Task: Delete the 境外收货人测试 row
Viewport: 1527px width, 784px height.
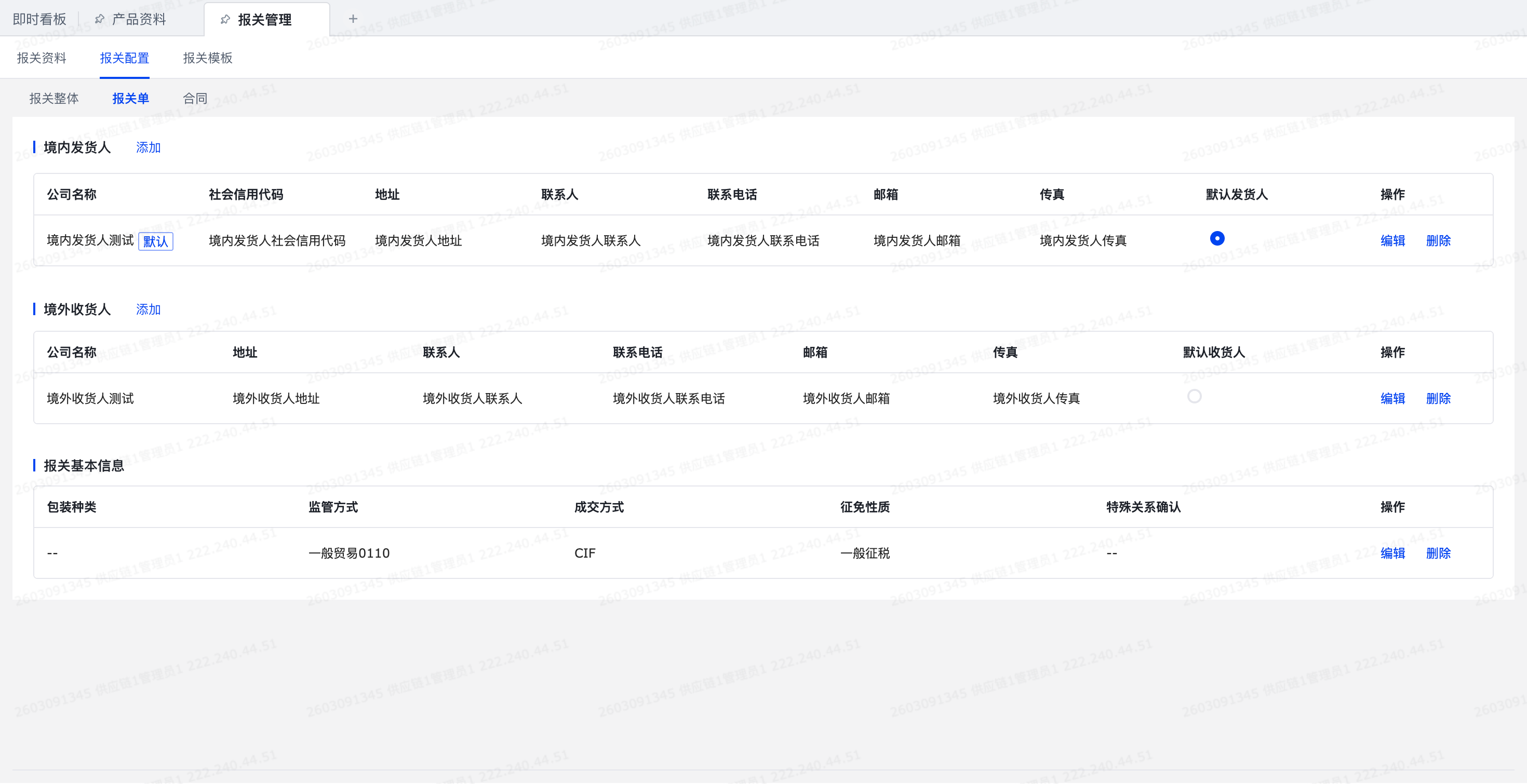Action: click(x=1438, y=398)
